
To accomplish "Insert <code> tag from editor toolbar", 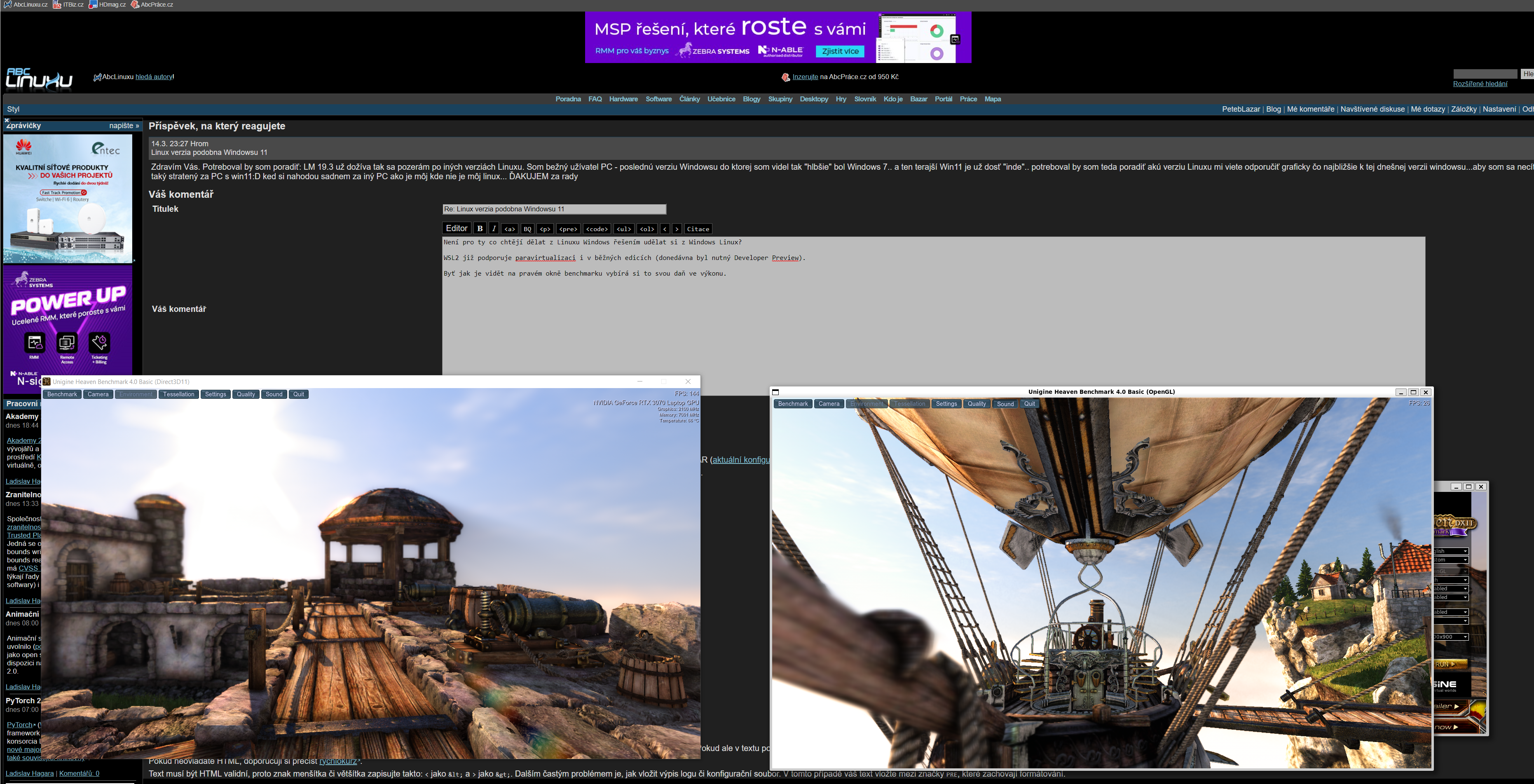I will click(x=597, y=229).
